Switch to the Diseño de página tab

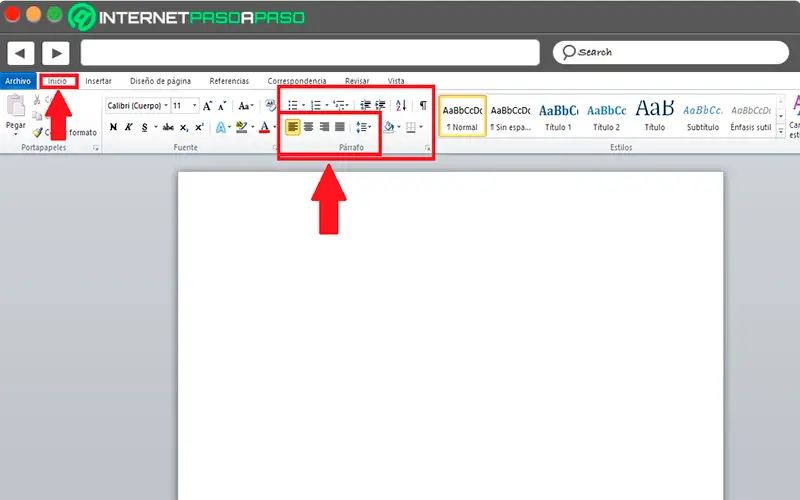pos(160,81)
